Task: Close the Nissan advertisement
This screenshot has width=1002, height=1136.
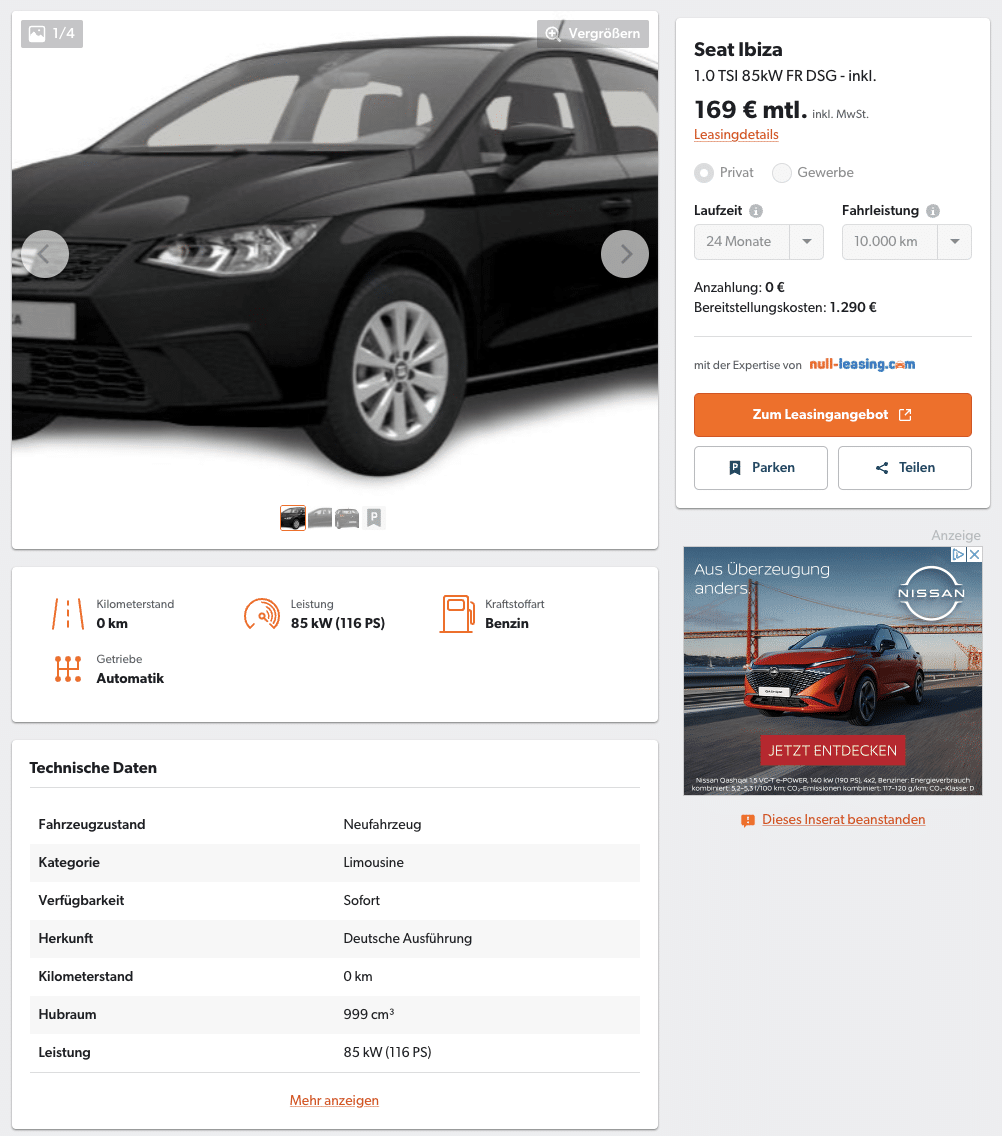Action: 974,554
